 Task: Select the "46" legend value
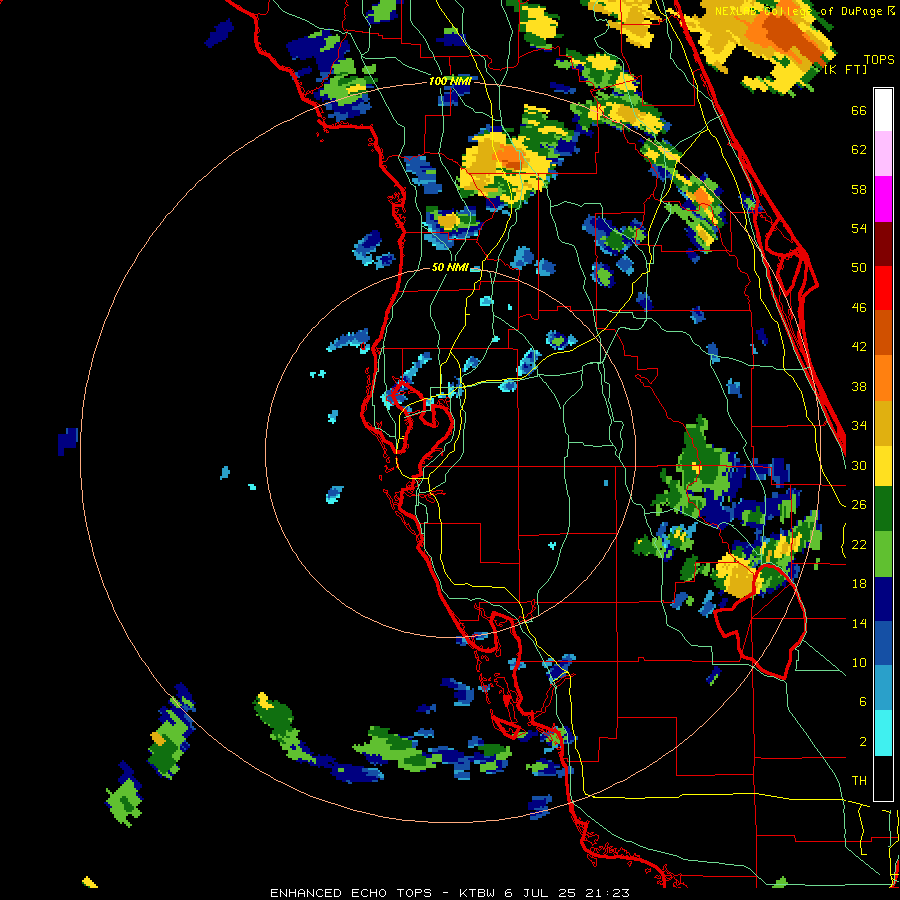coord(859,308)
